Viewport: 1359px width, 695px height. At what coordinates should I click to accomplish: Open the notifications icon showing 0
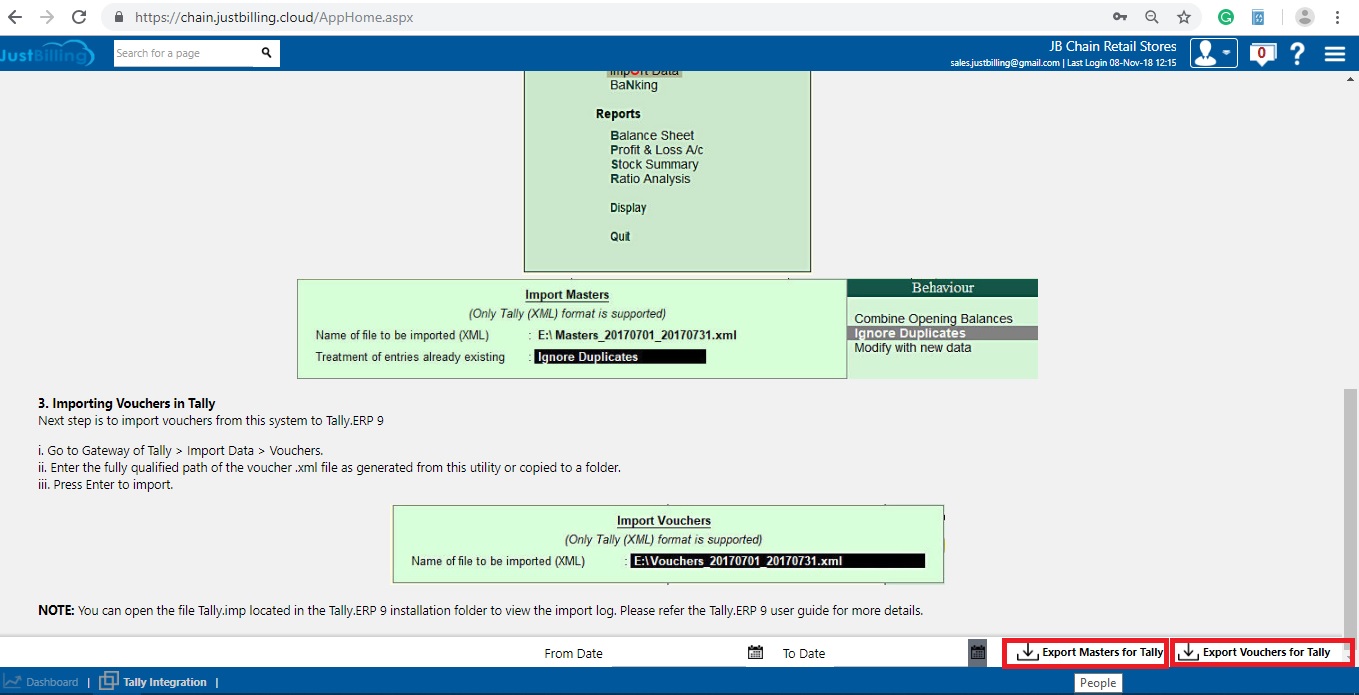[1262, 54]
